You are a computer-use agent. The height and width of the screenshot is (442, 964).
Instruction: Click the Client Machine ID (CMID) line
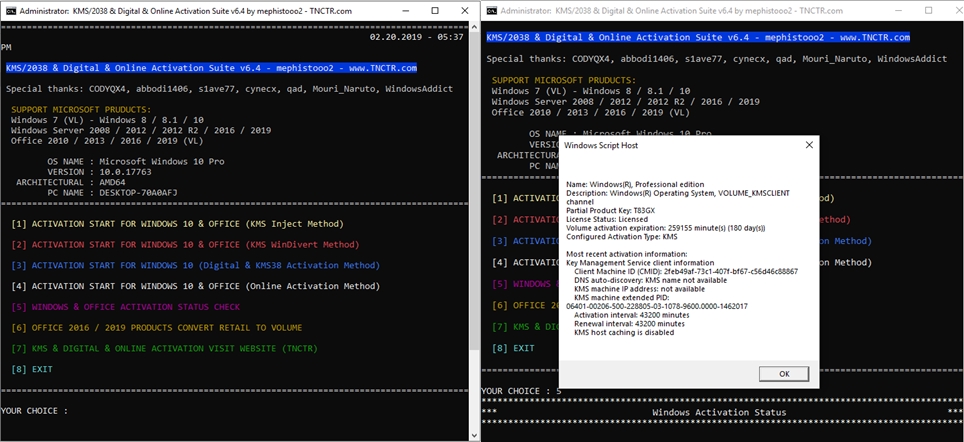(x=685, y=271)
